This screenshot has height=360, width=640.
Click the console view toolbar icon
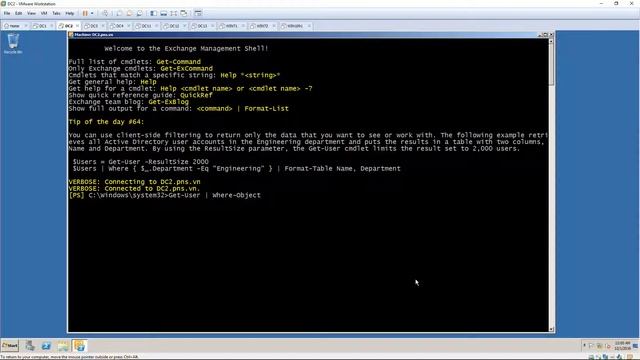click(x=198, y=13)
